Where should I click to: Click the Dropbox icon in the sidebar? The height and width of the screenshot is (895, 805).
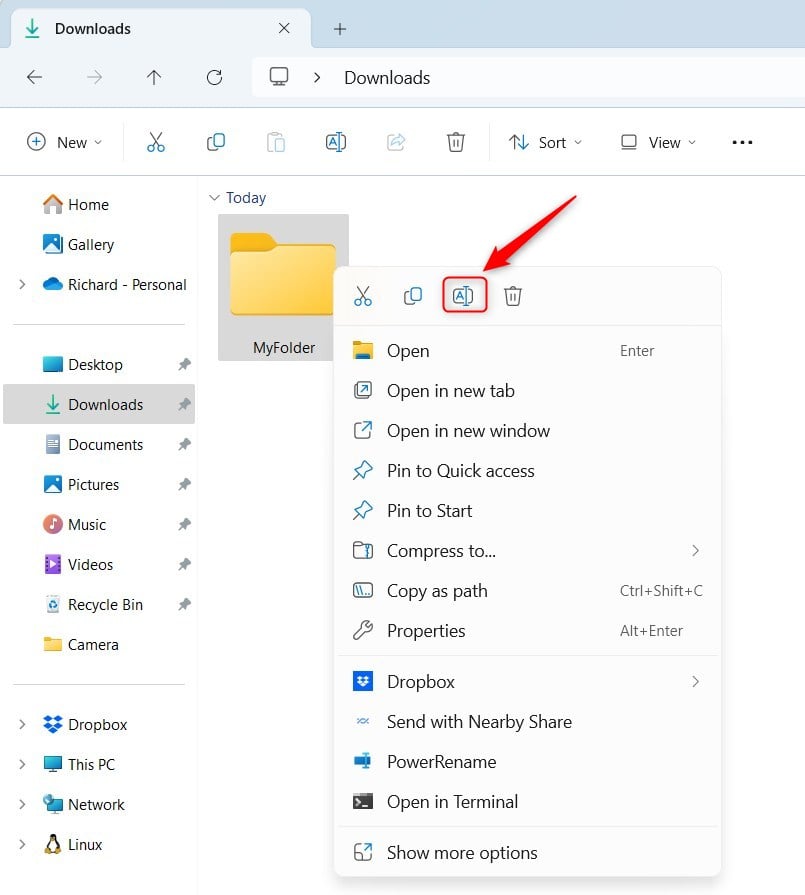pyautogui.click(x=53, y=724)
